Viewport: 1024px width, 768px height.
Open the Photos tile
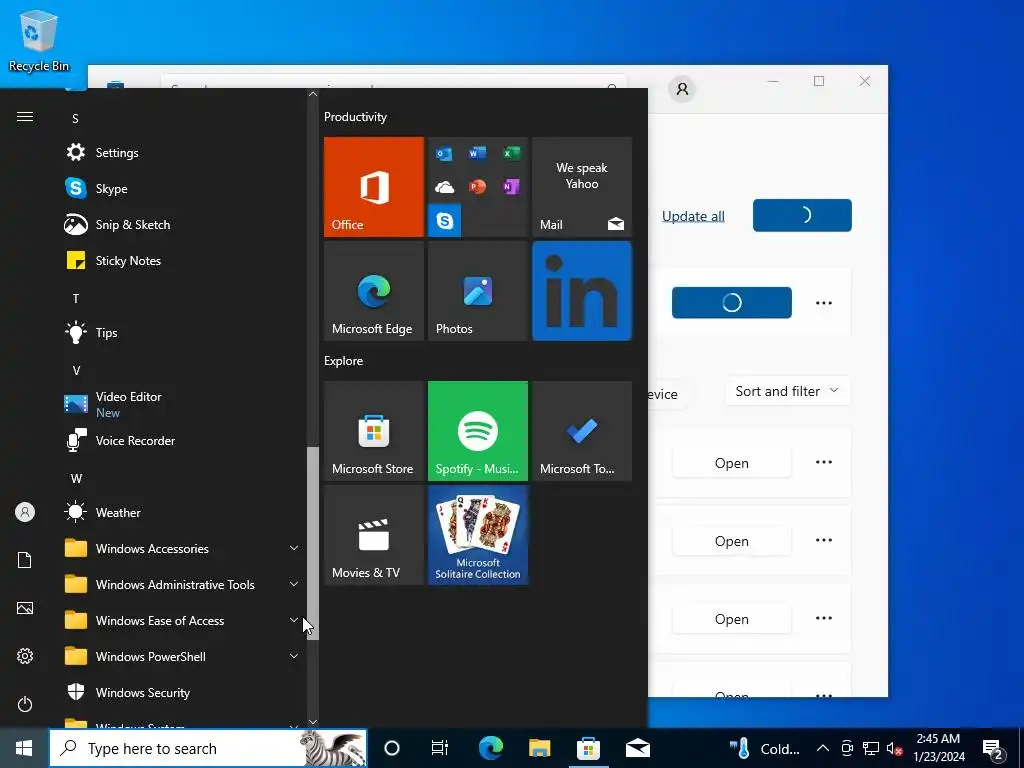click(477, 291)
